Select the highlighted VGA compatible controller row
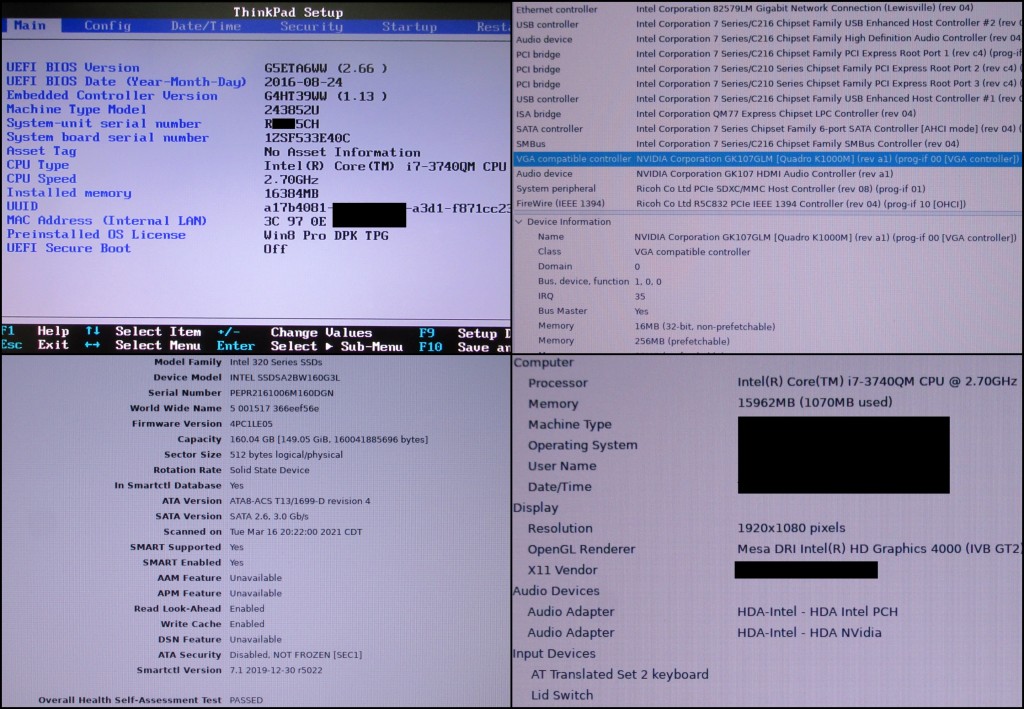 click(767, 159)
